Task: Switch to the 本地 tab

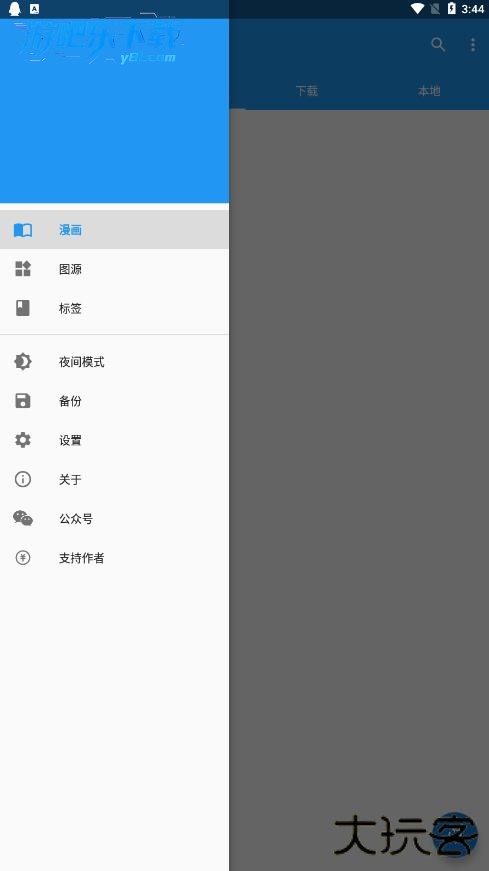Action: point(429,90)
